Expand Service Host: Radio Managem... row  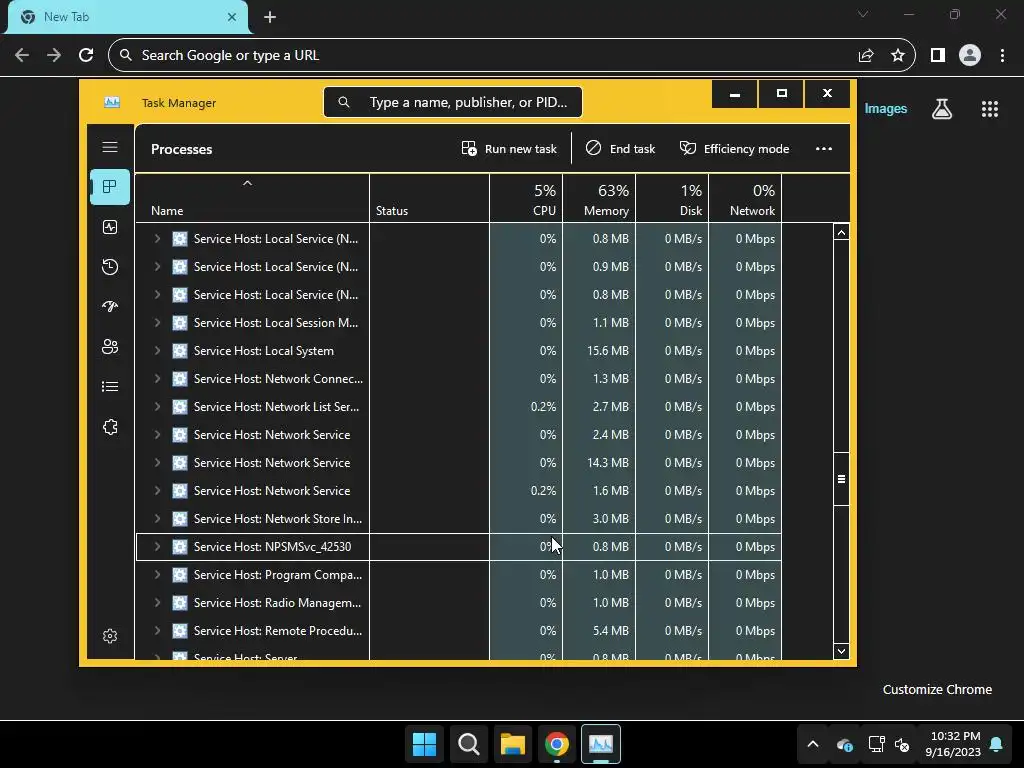[157, 603]
